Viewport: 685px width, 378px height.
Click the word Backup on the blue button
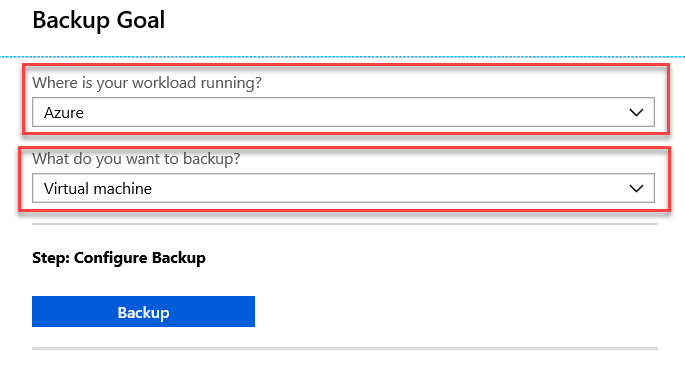pos(143,312)
